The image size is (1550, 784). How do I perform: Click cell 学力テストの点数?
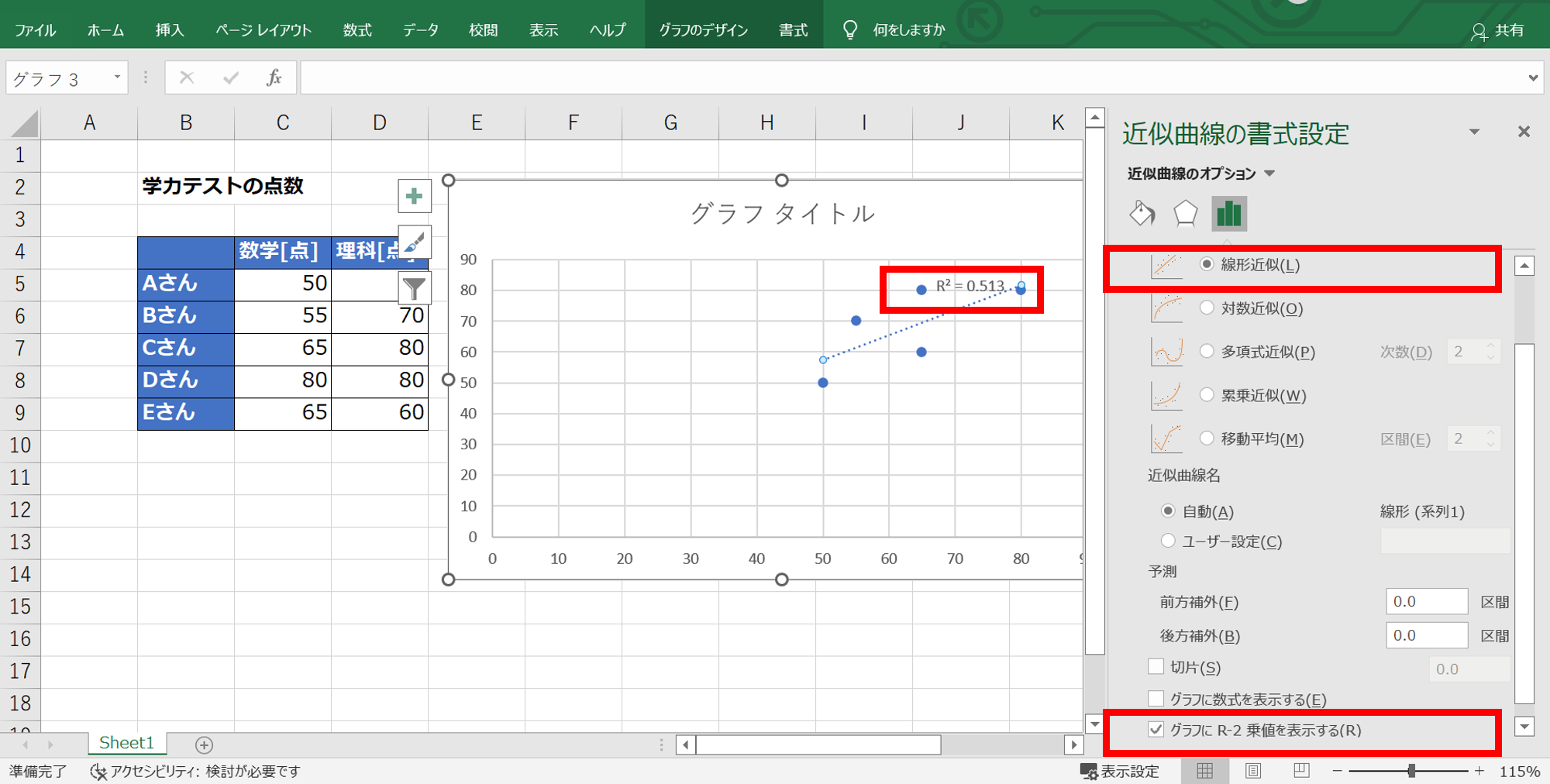point(223,186)
